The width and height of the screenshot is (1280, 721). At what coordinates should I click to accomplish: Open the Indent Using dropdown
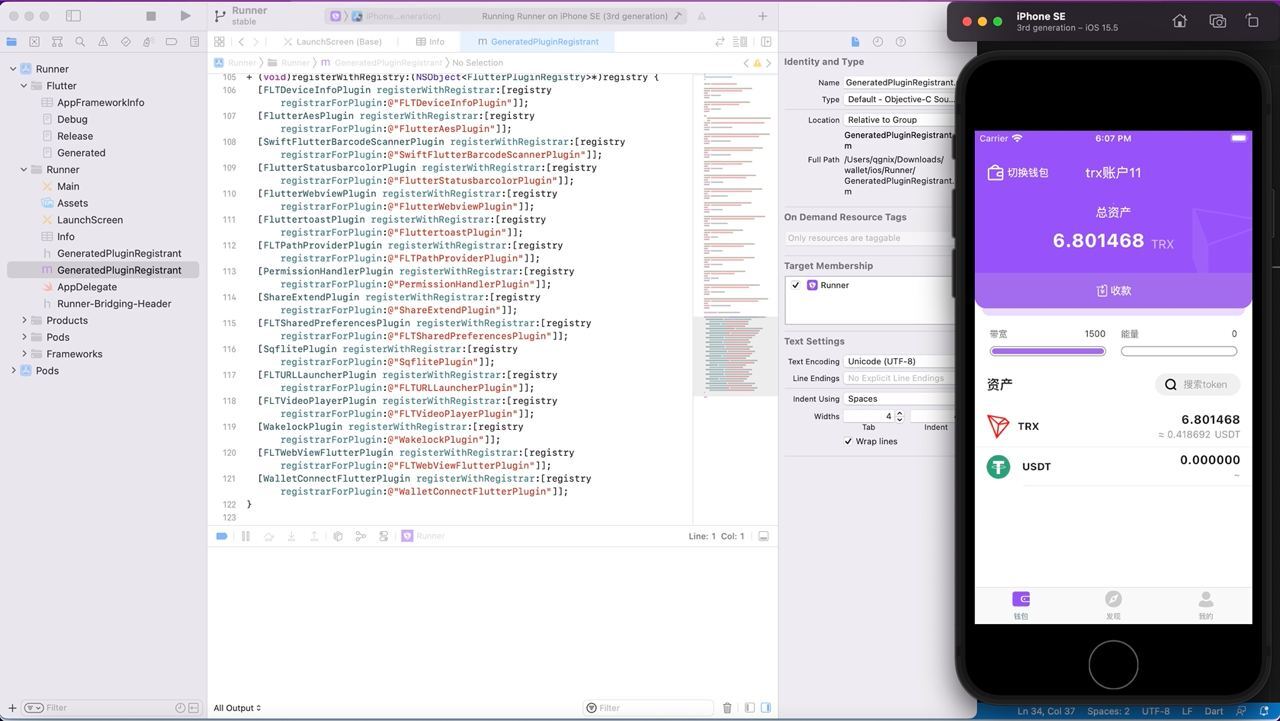pyautogui.click(x=898, y=399)
